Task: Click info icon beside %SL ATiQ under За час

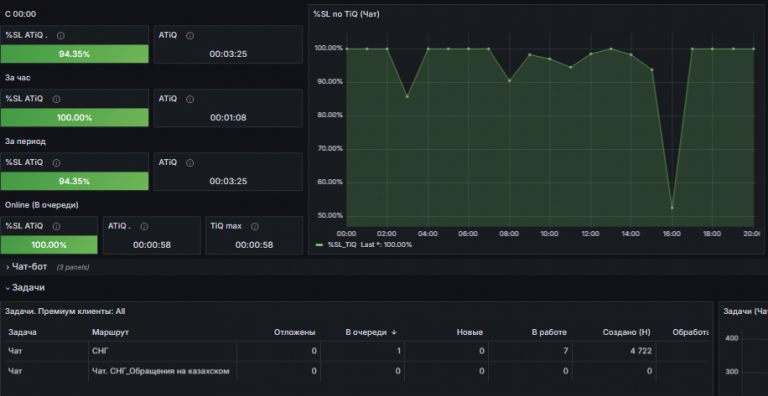Action: click(56, 99)
